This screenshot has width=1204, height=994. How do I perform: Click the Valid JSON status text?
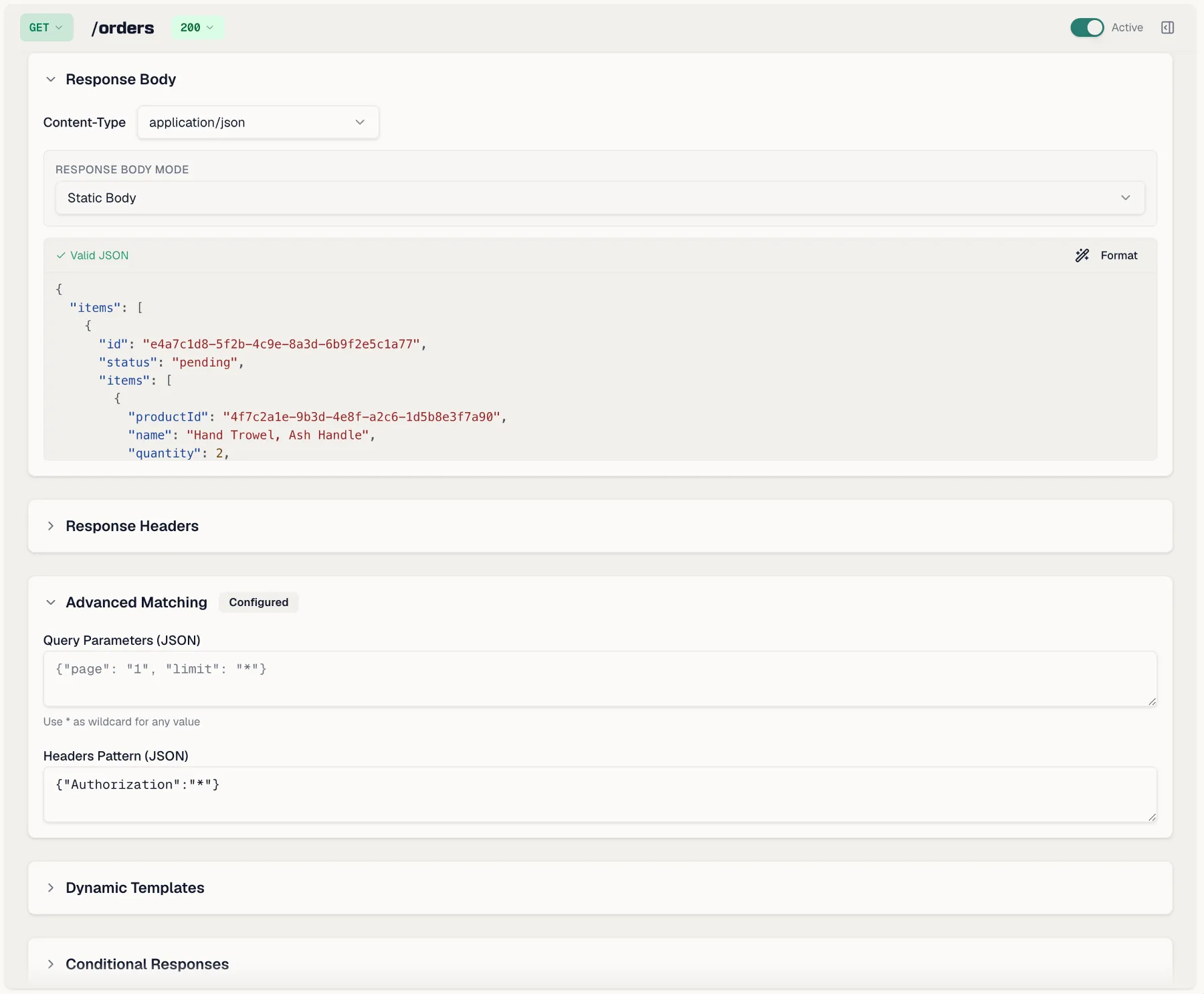click(x=100, y=256)
